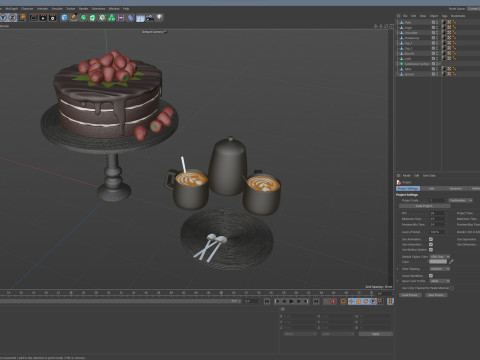The height and width of the screenshot is (360, 480).
Task: Click the autokeying icon in timeline
Action: tap(343, 301)
